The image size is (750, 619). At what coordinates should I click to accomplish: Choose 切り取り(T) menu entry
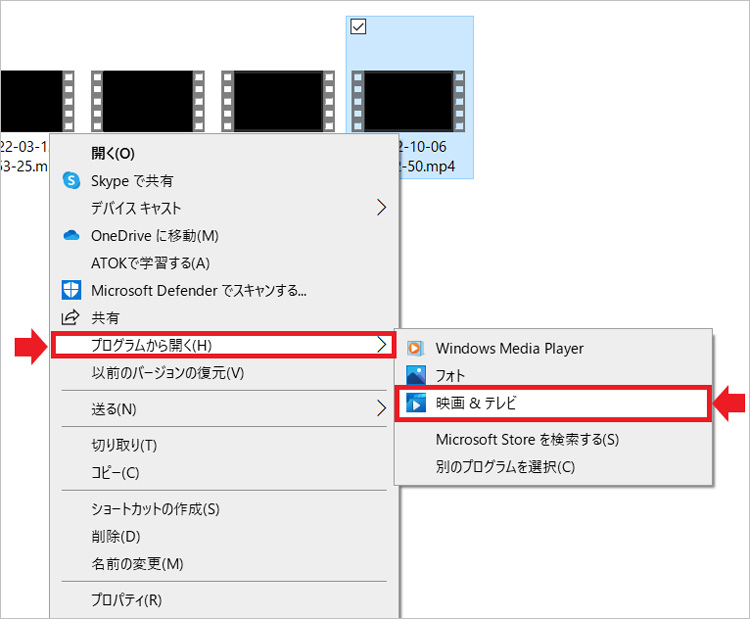point(225,445)
